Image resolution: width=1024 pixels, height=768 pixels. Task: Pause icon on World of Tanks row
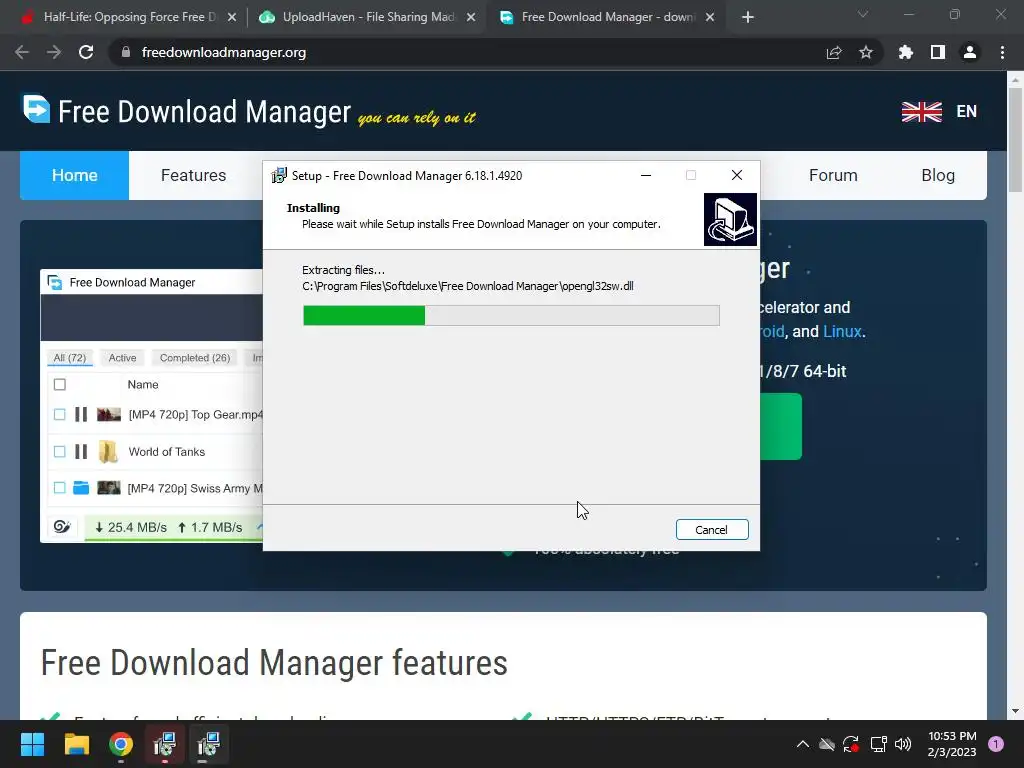point(81,451)
